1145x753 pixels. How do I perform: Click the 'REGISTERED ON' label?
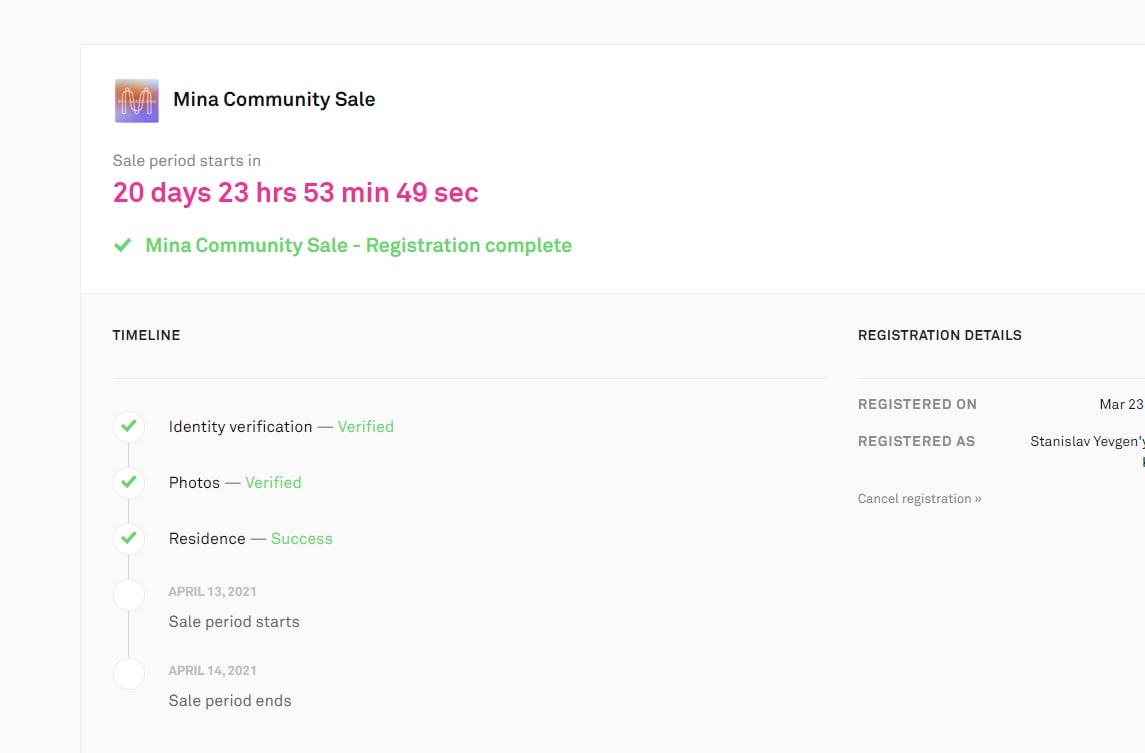coord(917,405)
